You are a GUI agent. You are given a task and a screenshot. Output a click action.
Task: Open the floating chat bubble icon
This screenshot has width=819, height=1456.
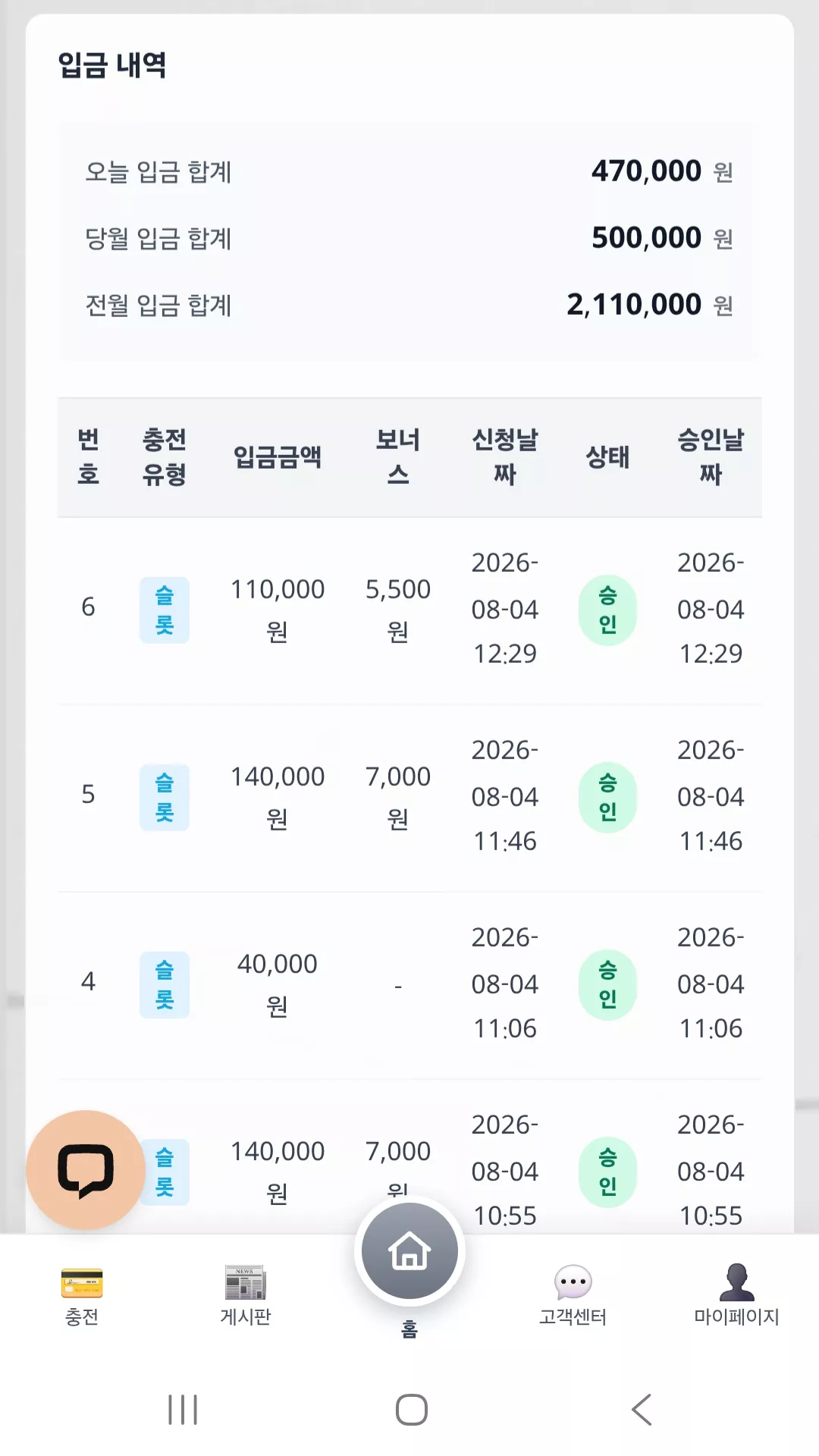point(86,1170)
